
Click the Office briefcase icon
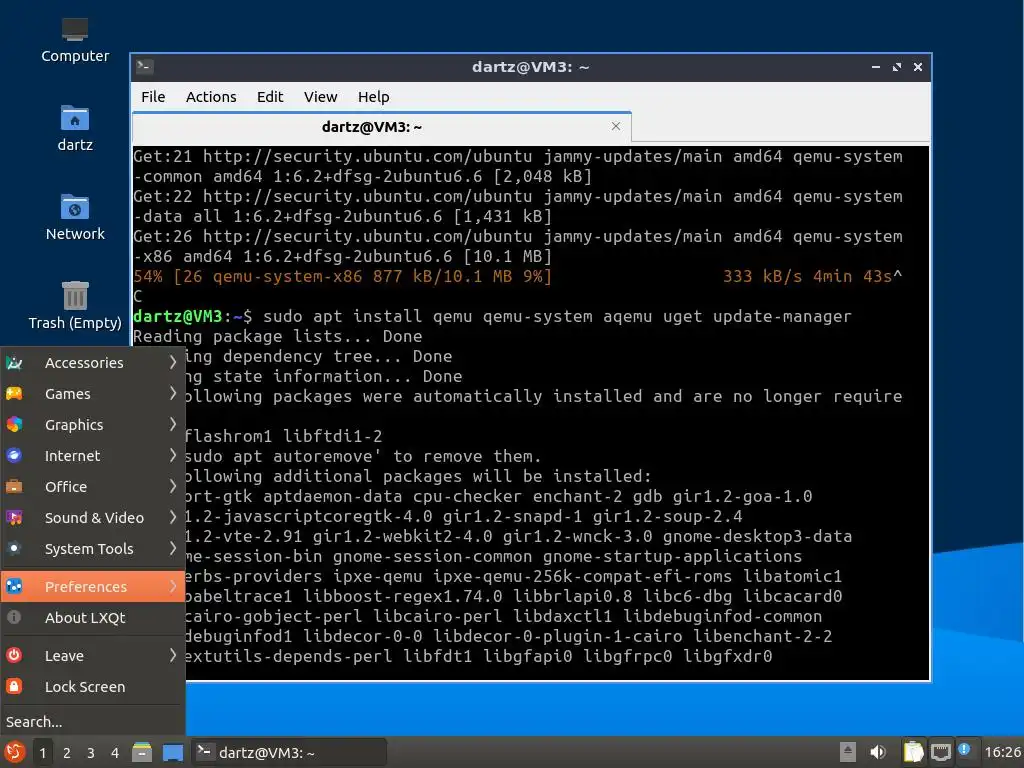[x=14, y=487]
